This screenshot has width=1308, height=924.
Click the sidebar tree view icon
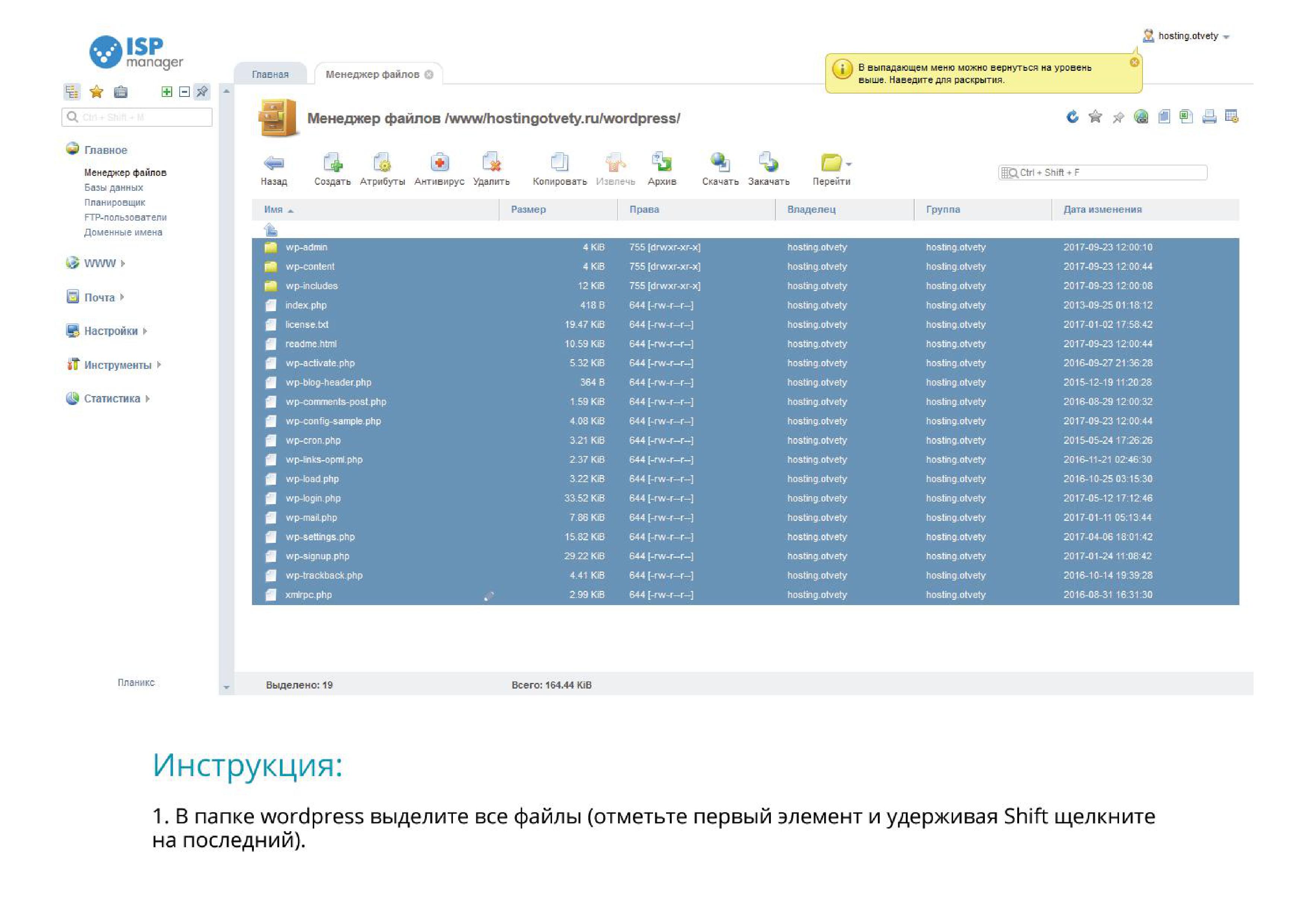(72, 92)
